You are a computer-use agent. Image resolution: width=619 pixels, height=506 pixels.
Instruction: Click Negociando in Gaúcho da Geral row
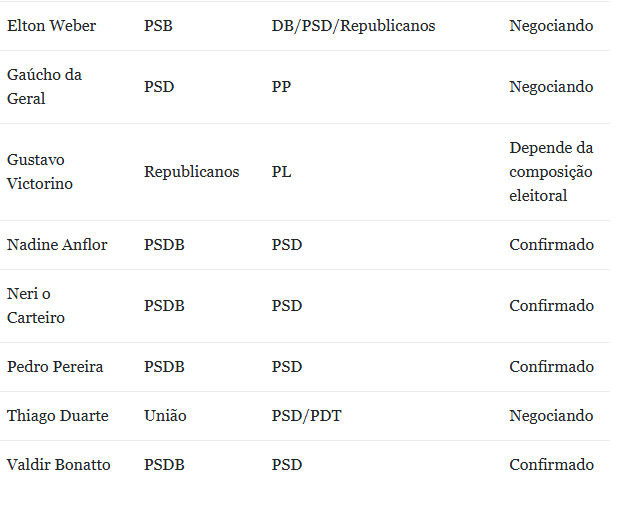551,87
